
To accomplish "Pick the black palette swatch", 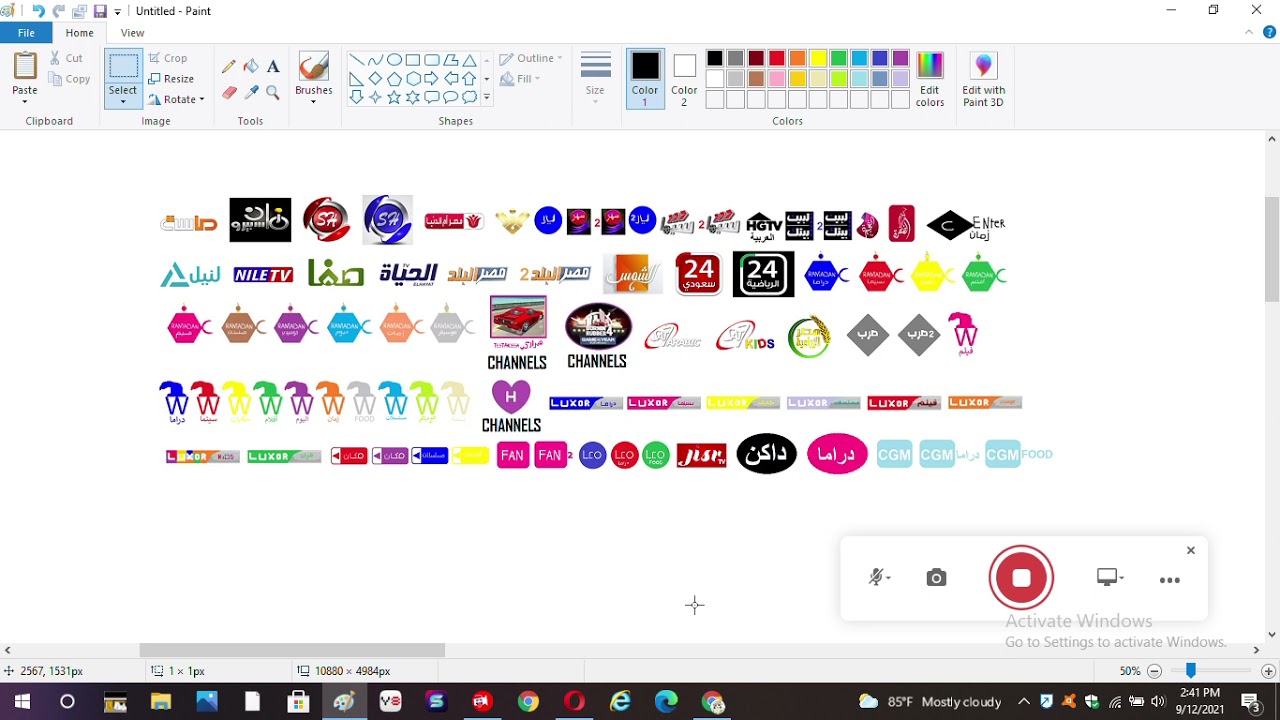I will 715,58.
